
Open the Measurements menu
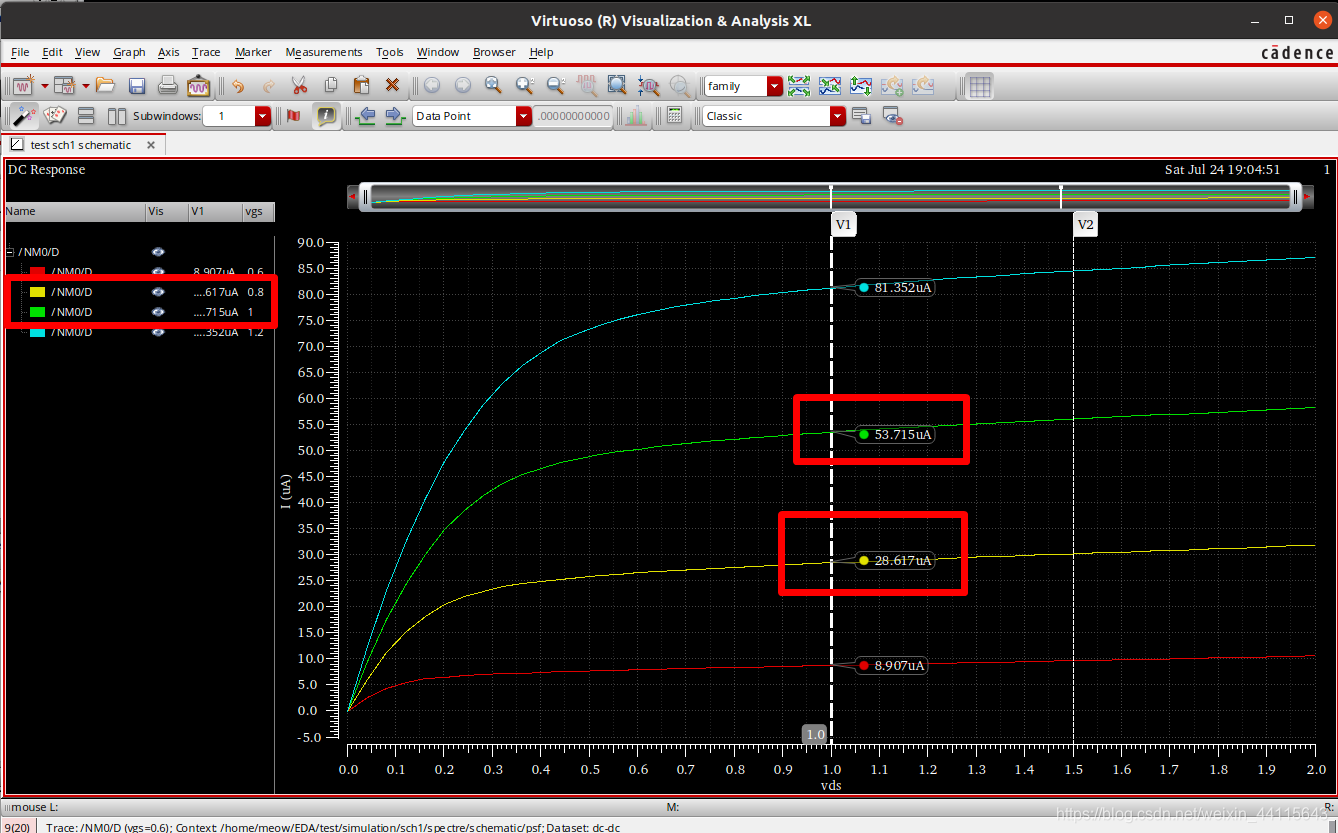(x=324, y=52)
